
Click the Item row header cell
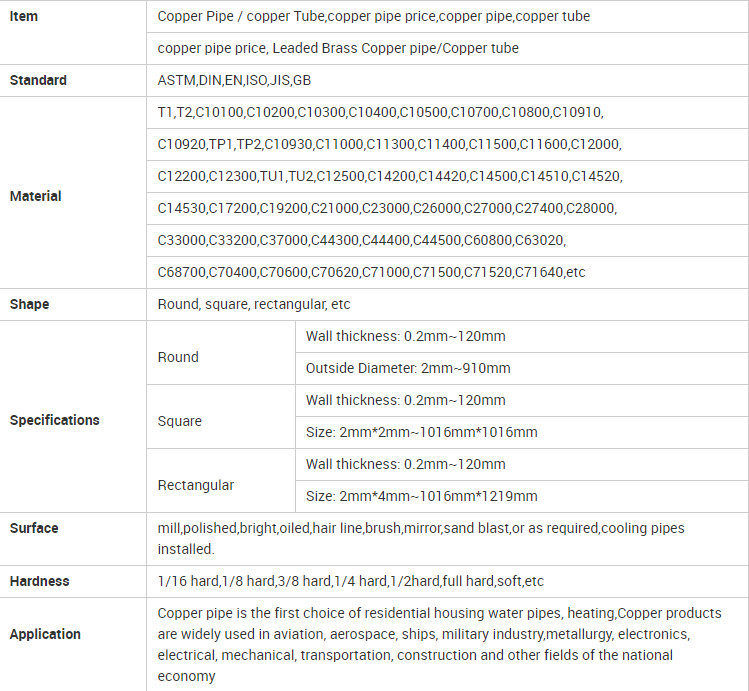coord(73,32)
